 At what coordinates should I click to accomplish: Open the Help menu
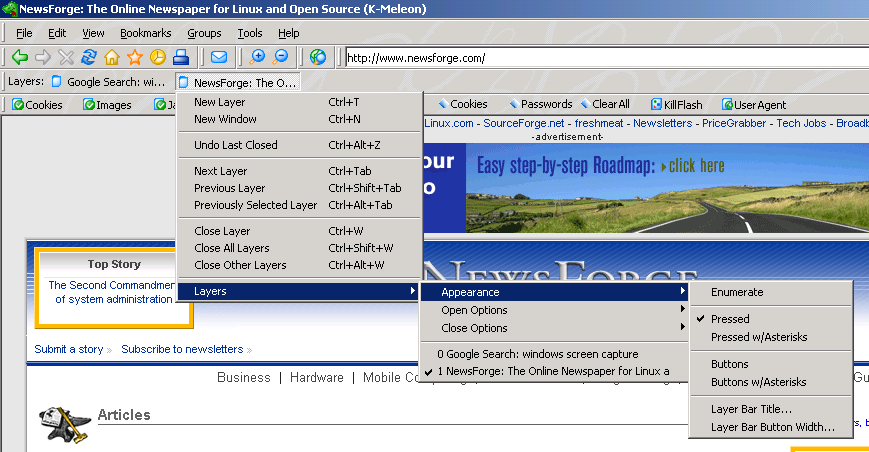(289, 33)
